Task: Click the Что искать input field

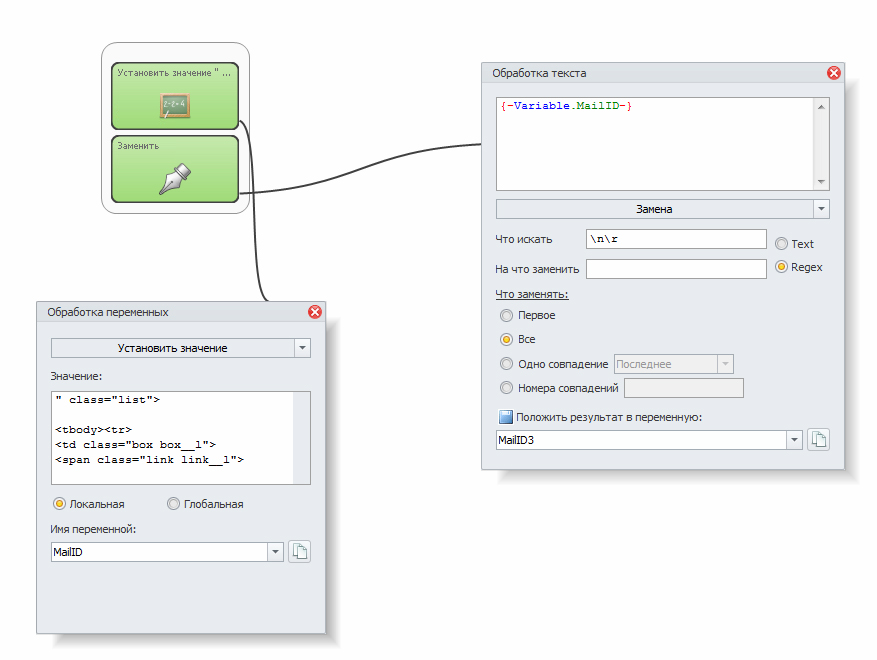Action: point(675,239)
